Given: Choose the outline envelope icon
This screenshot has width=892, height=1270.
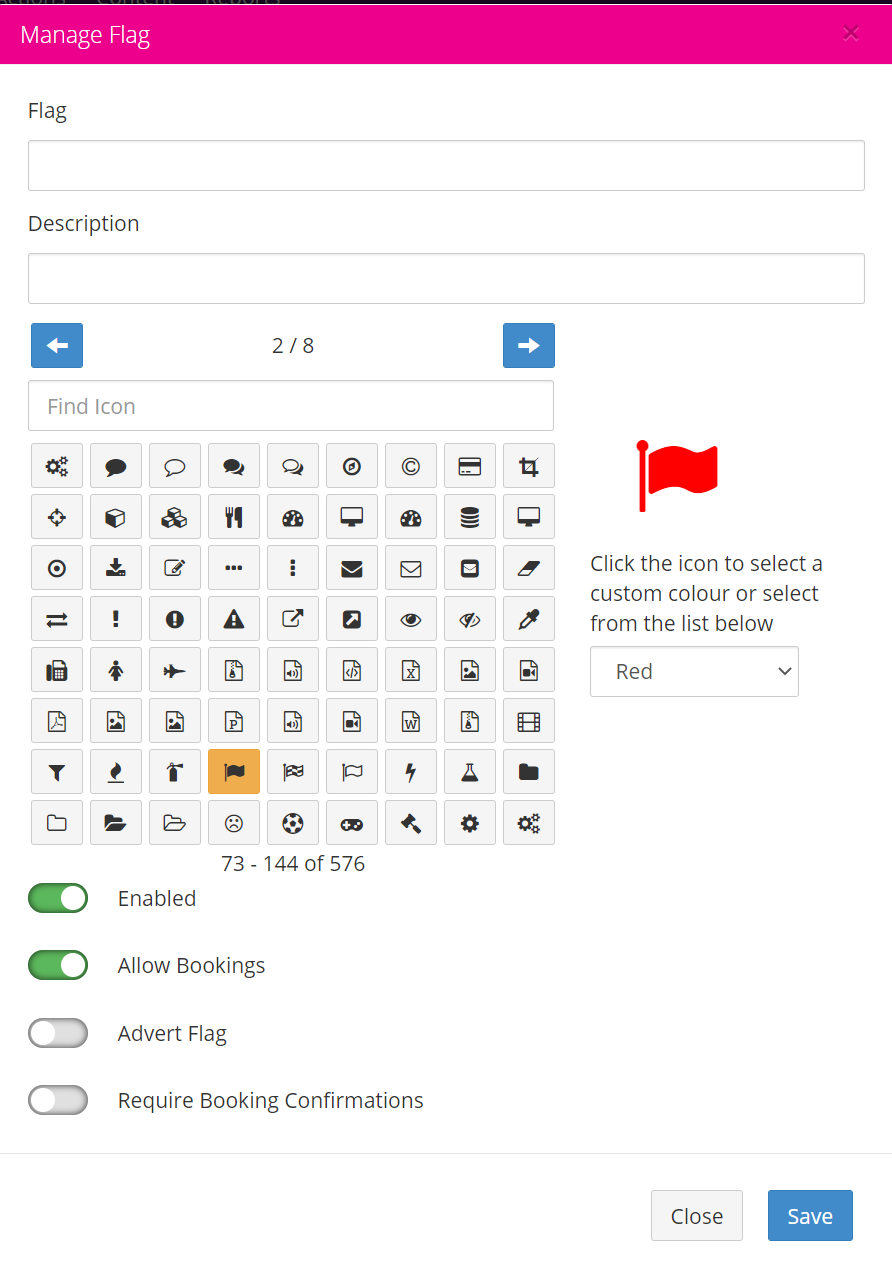Looking at the screenshot, I should point(411,568).
